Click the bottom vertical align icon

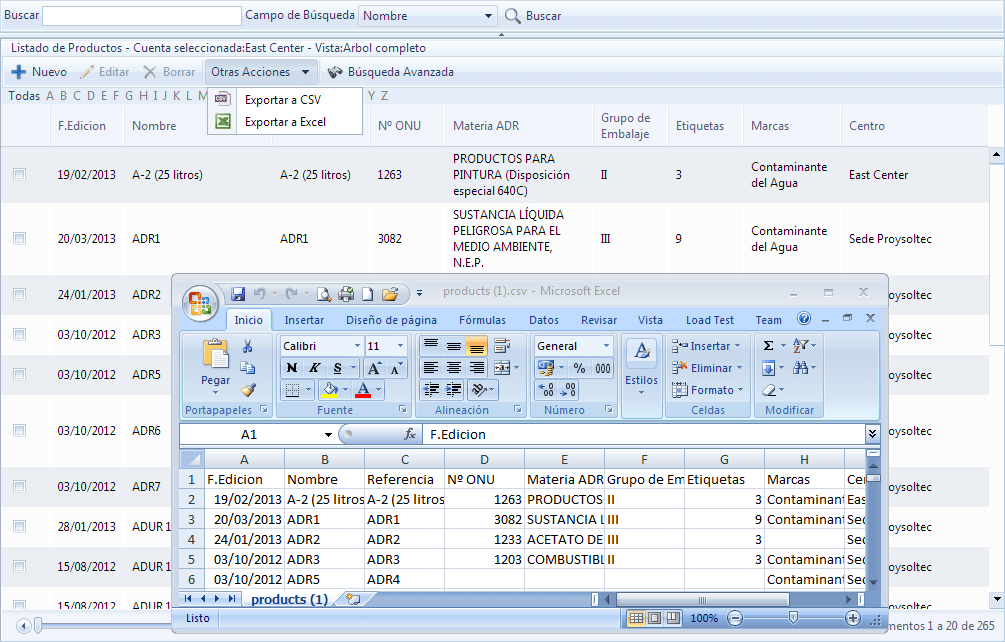(476, 346)
